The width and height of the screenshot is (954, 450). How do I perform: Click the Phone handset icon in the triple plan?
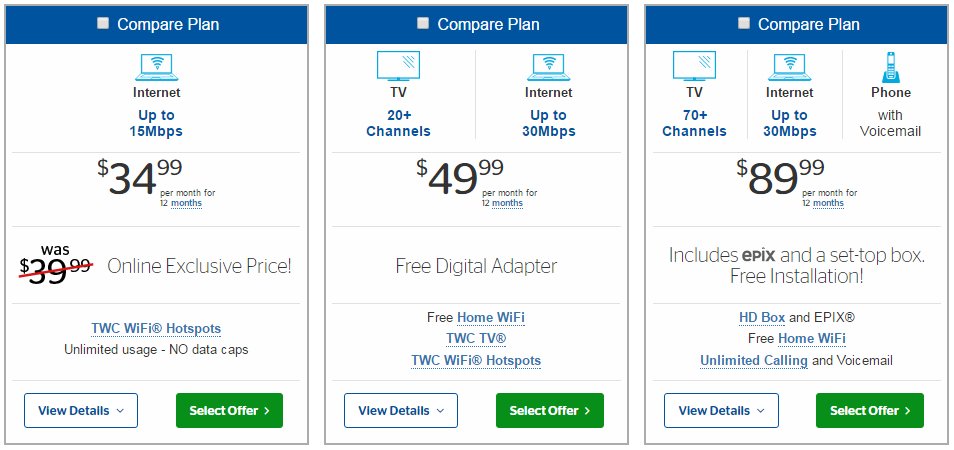tap(891, 67)
